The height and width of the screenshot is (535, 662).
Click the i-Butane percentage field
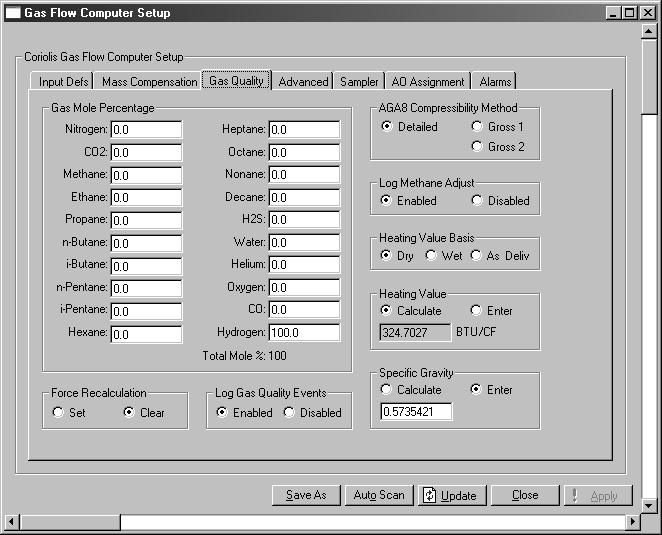point(146,266)
